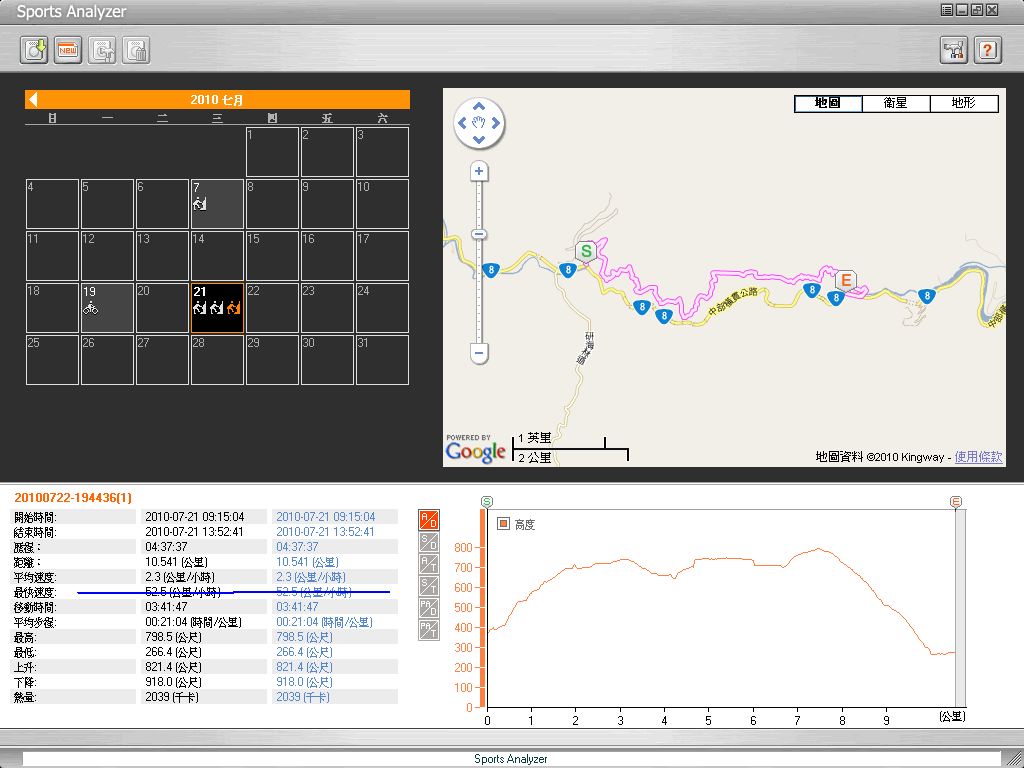Click the orange E end marker on map
The height and width of the screenshot is (768, 1024).
(846, 280)
